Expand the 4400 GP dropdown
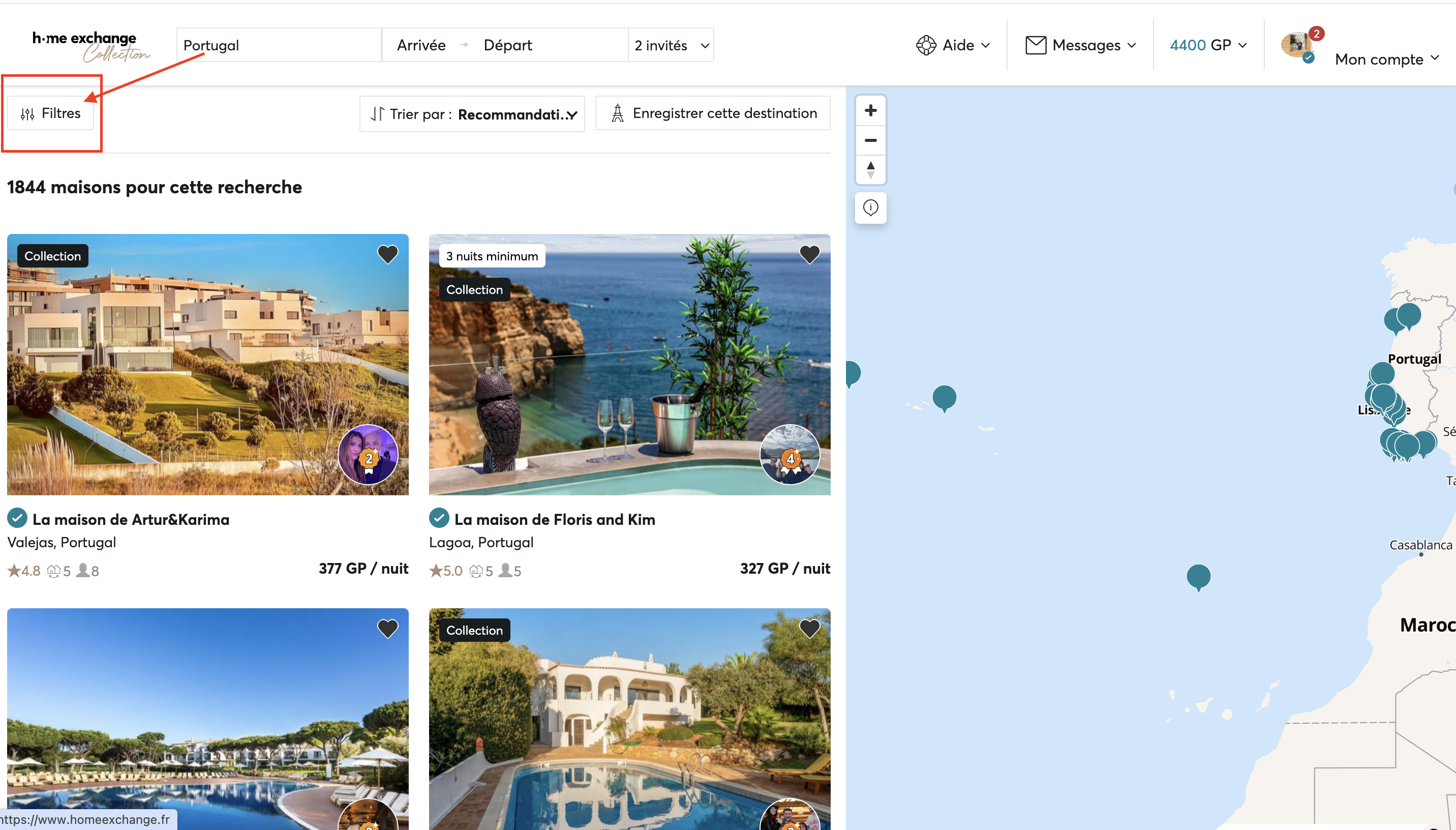 tap(1207, 46)
